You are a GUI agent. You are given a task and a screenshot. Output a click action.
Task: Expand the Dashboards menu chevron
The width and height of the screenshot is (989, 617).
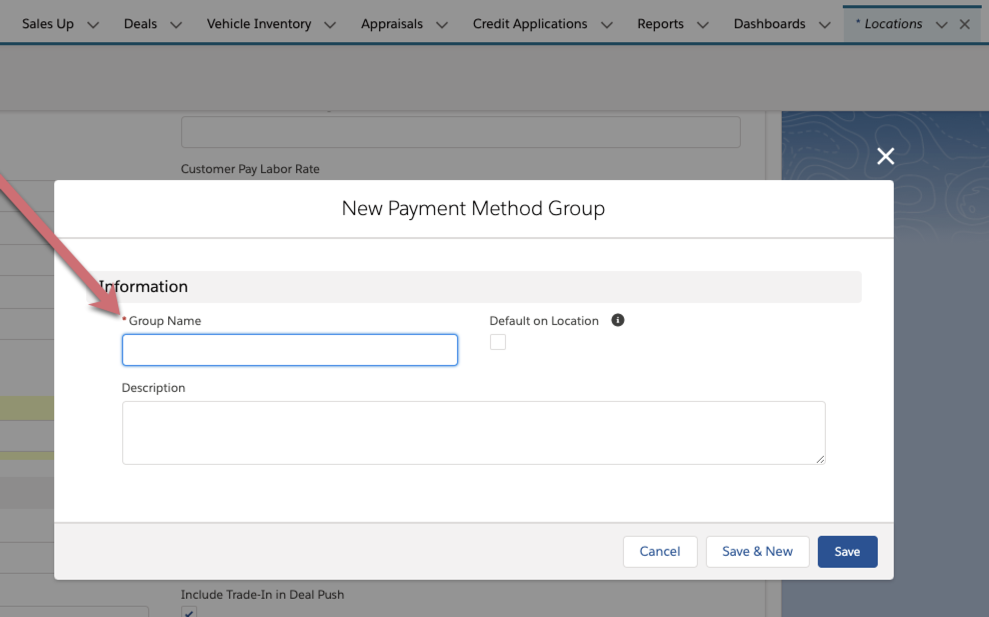click(x=824, y=25)
